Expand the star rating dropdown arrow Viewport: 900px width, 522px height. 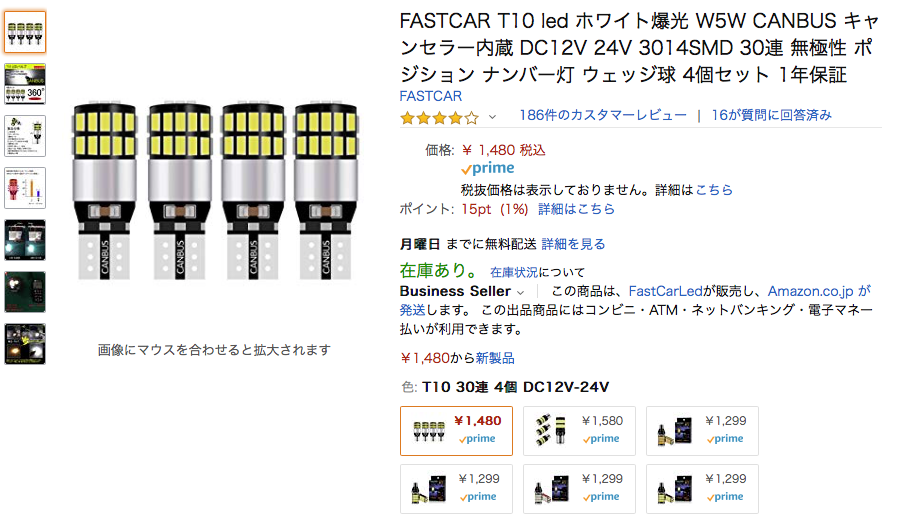tap(492, 117)
